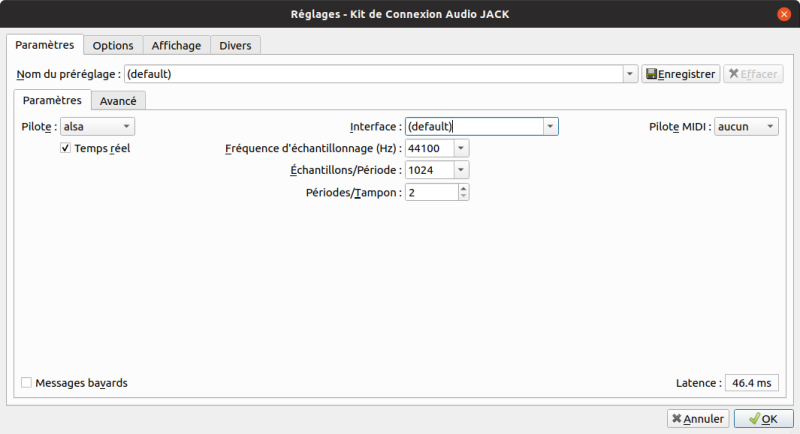Expand the Nom du préréglage list arrow
The width and height of the screenshot is (800, 434).
click(x=629, y=74)
